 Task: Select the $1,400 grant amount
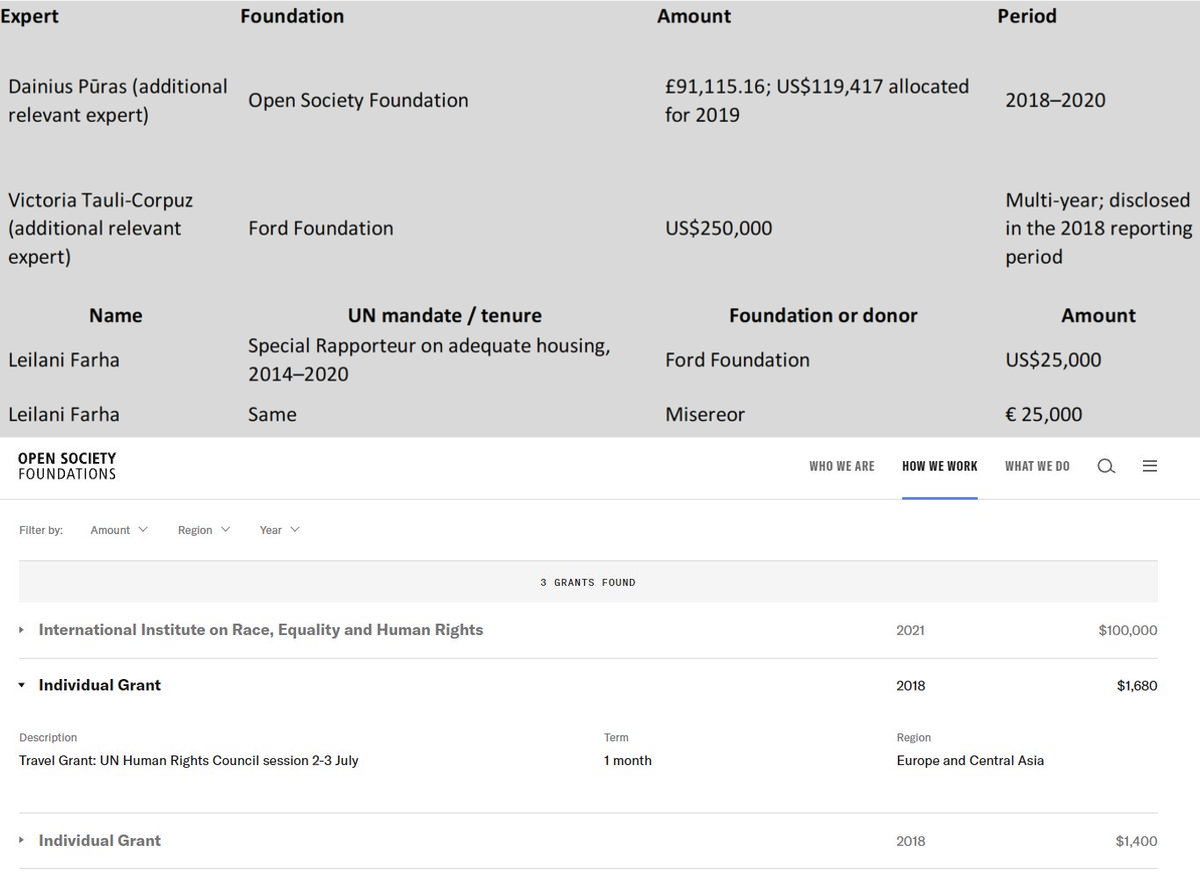click(1137, 841)
